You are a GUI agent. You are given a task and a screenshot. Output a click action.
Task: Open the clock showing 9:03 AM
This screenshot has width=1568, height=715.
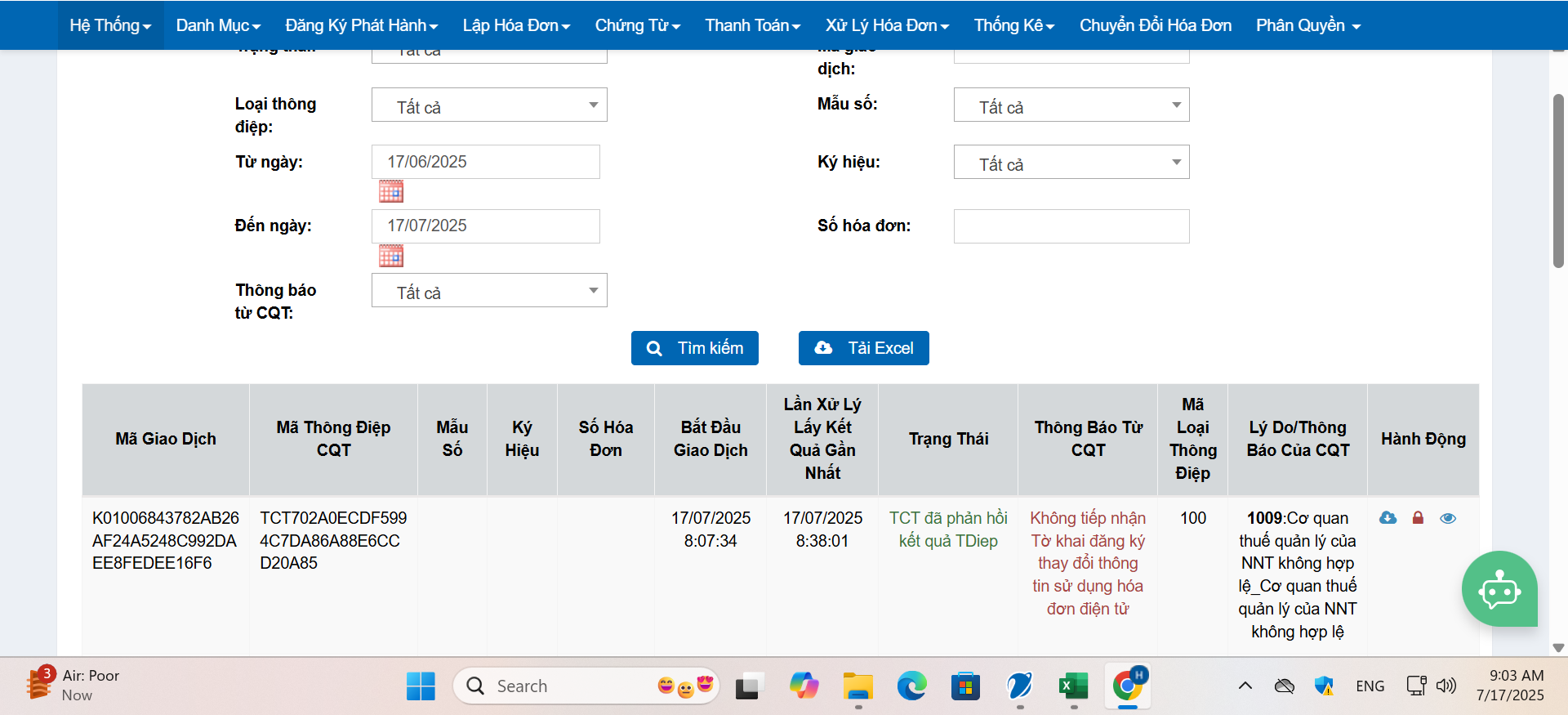(1510, 686)
